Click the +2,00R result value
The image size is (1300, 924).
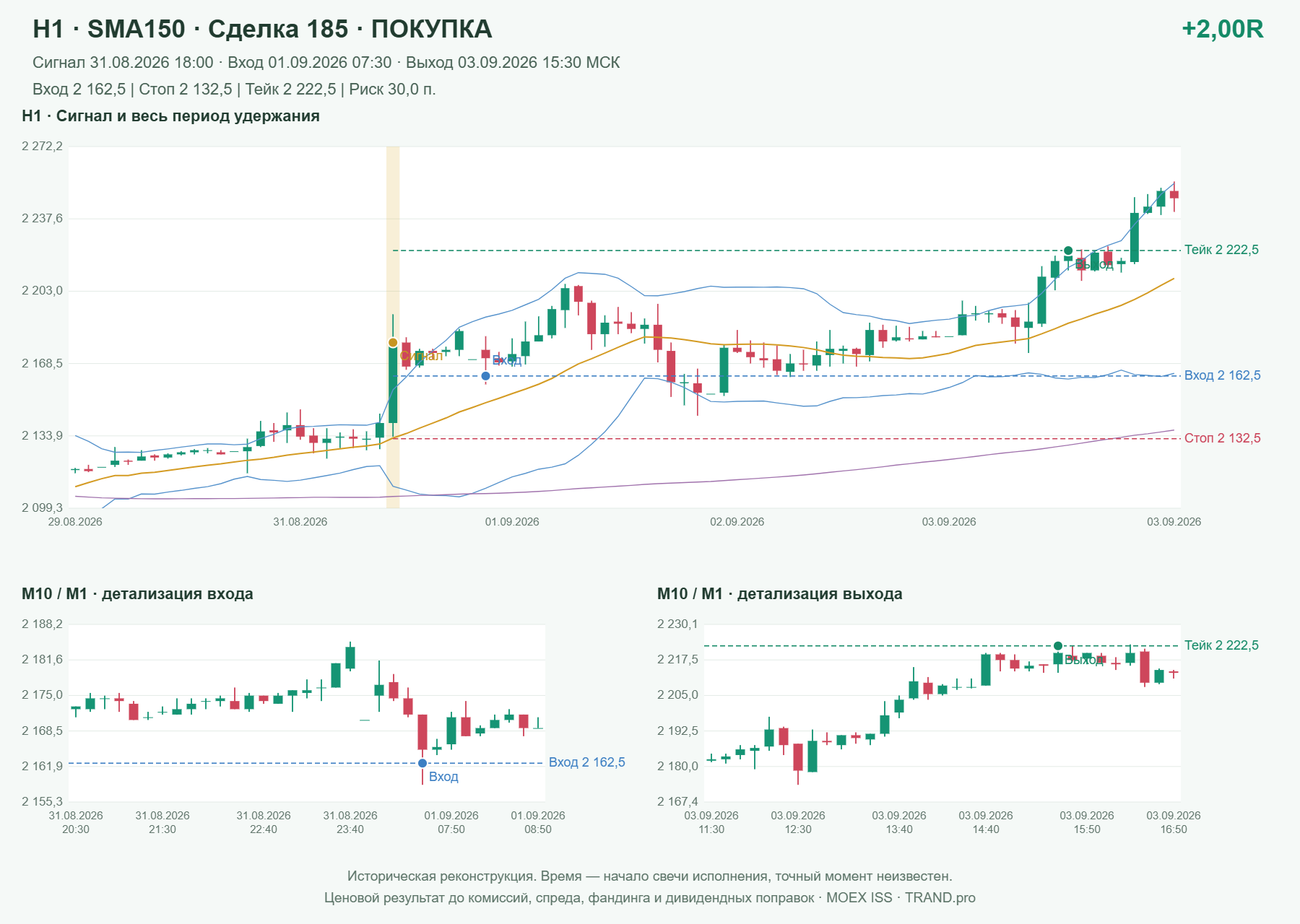click(1223, 29)
